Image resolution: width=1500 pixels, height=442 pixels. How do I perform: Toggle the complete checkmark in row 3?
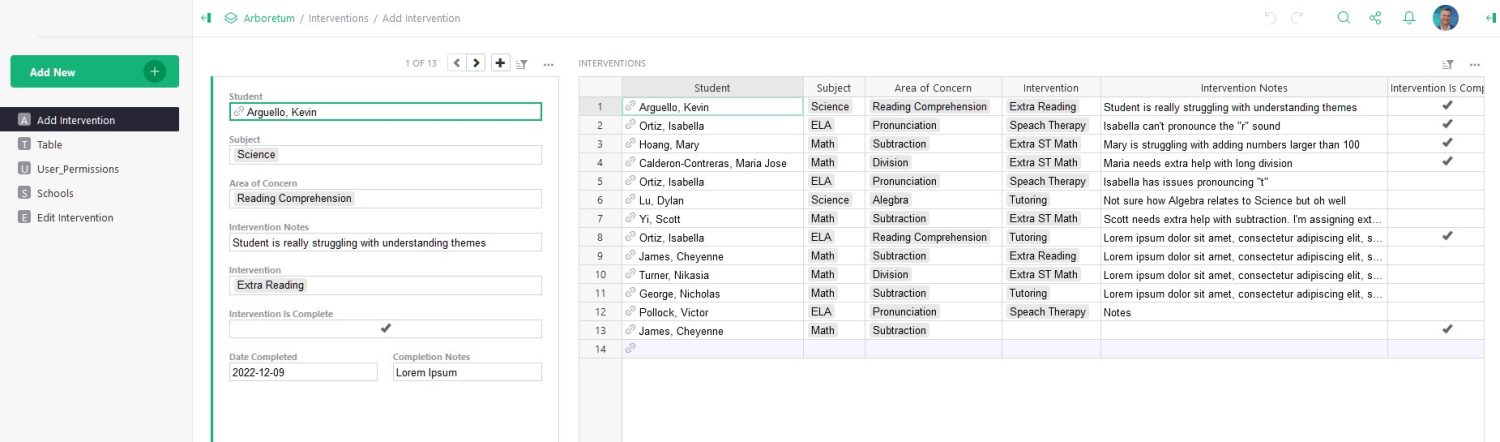pyautogui.click(x=1446, y=143)
